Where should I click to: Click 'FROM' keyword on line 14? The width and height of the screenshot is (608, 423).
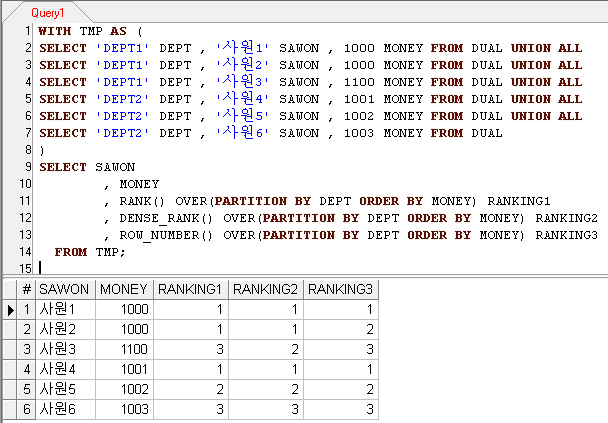pos(71,252)
